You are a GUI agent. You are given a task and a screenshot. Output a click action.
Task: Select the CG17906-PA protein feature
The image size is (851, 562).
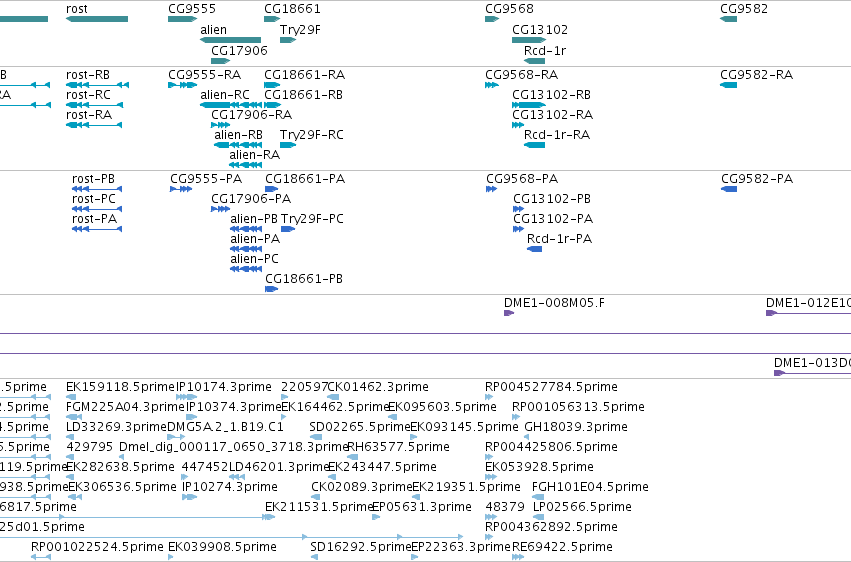coord(251,199)
